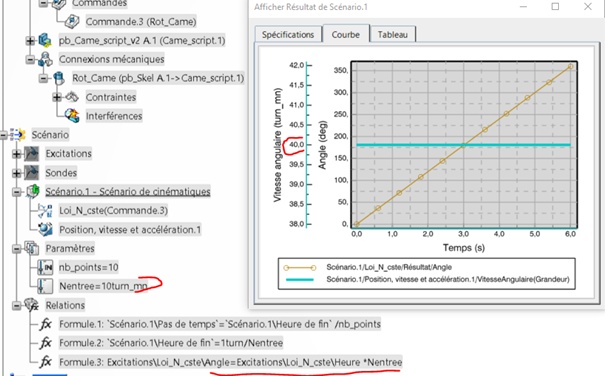Screen dimensions: 605x376
Task: Click the Contraintes icon
Action: [x=72, y=97]
